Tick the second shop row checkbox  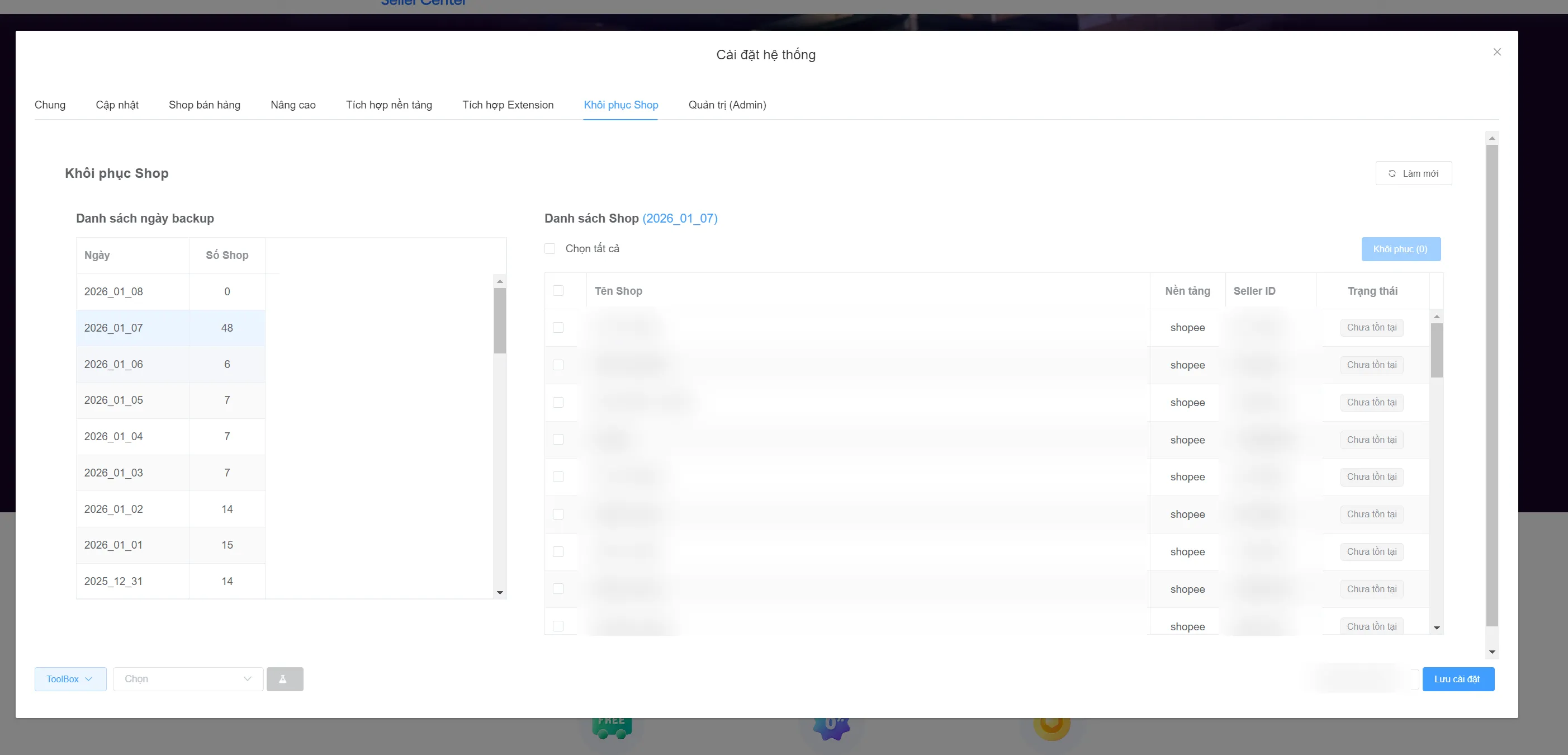tap(557, 365)
